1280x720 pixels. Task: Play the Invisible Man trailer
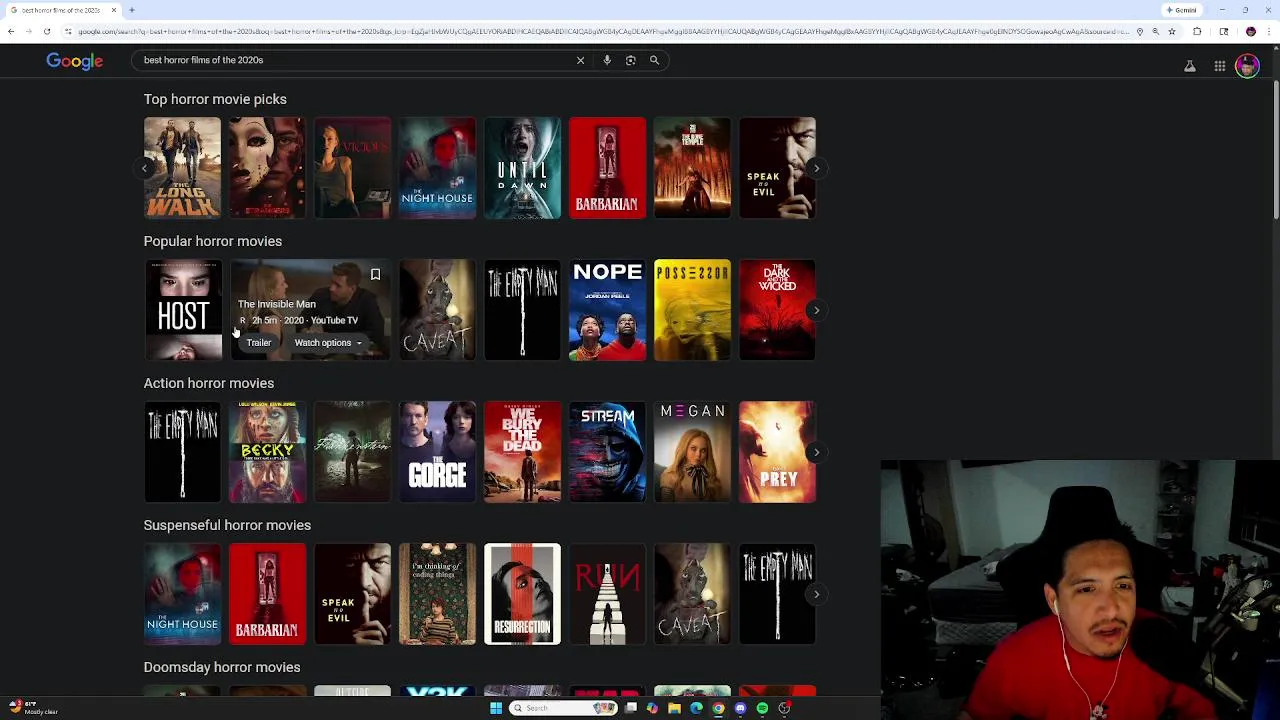tap(259, 343)
